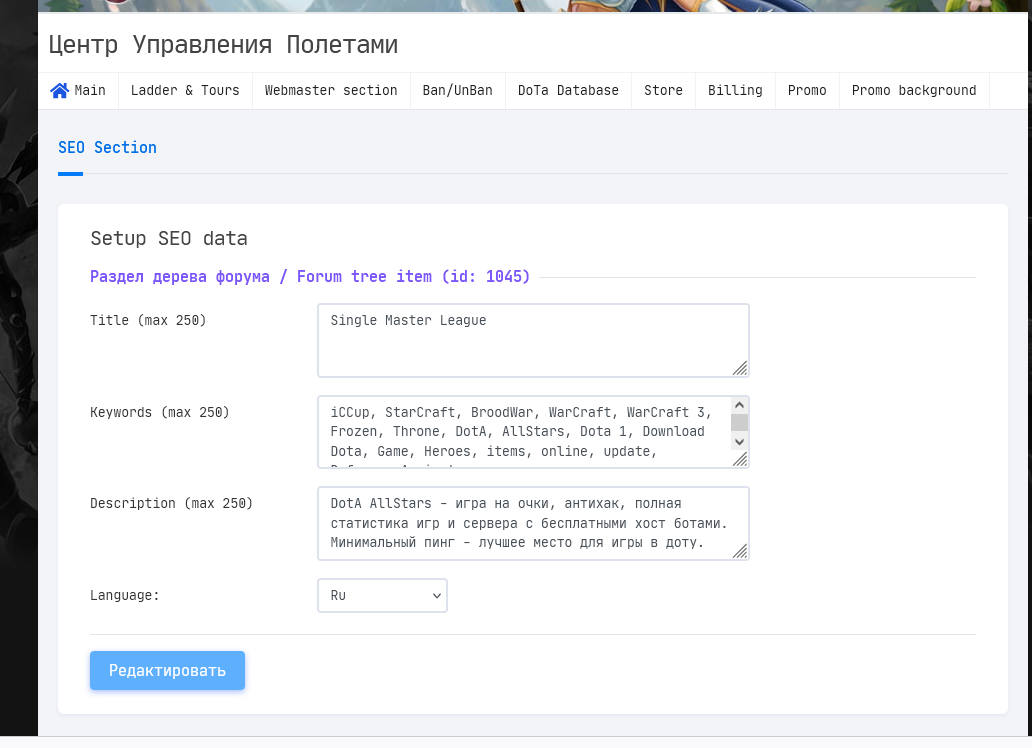This screenshot has height=748, width=1032.
Task: Click the Description (max 250) label
Action: (x=172, y=504)
